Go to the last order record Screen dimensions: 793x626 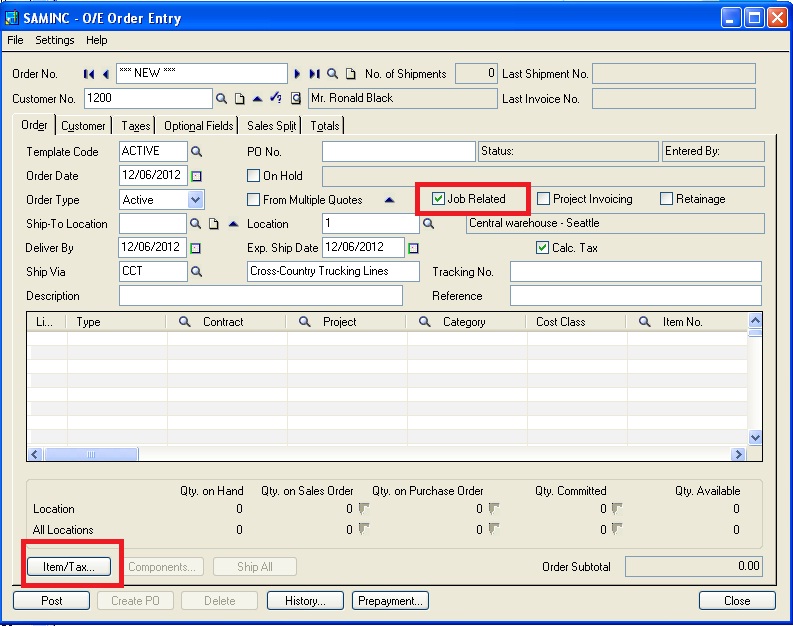click(x=314, y=74)
